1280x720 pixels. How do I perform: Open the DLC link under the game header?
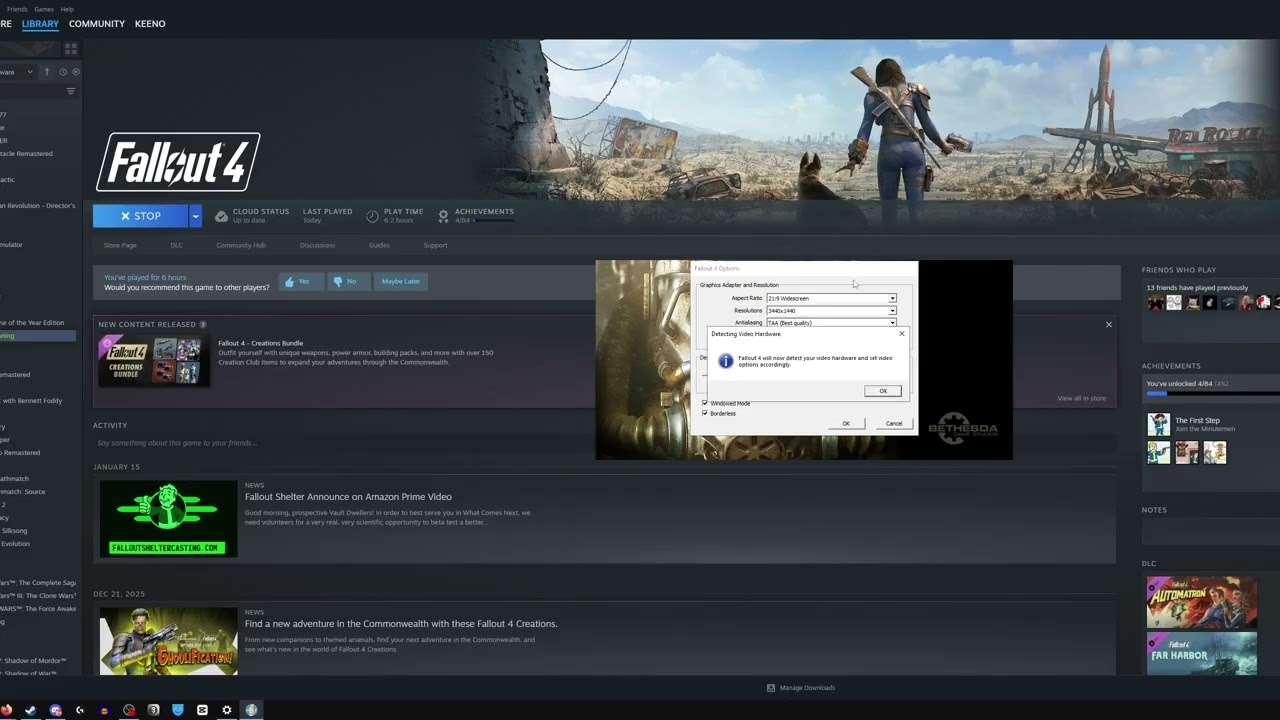176,245
